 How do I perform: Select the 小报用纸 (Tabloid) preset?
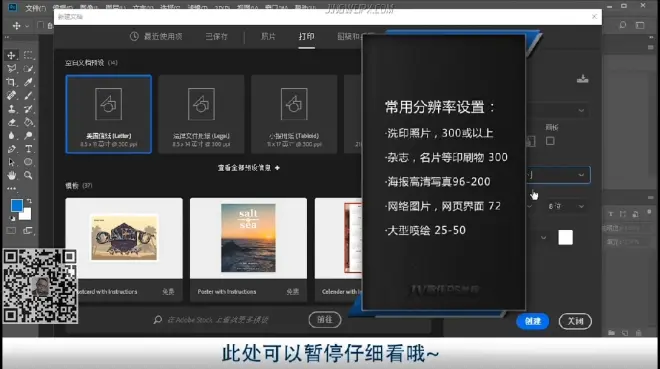(294, 114)
